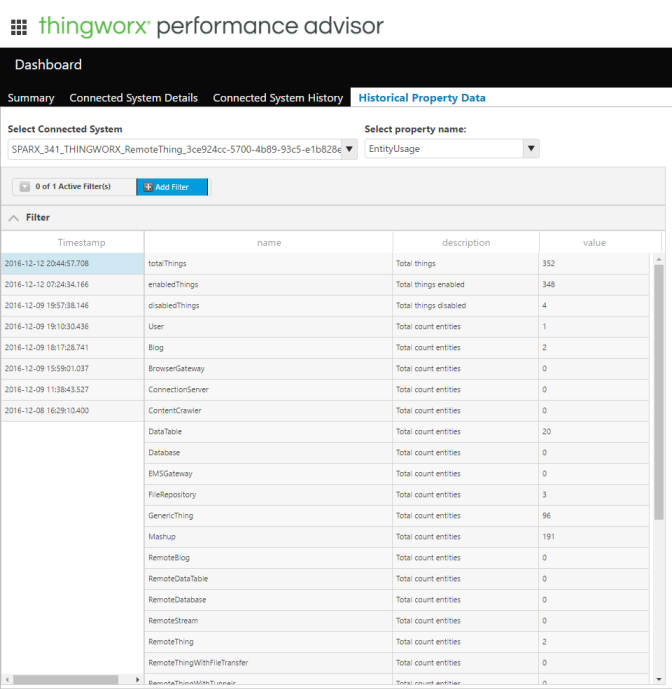The image size is (672, 689).
Task: Click the BrowserGateway row name
Action: [x=176, y=369]
